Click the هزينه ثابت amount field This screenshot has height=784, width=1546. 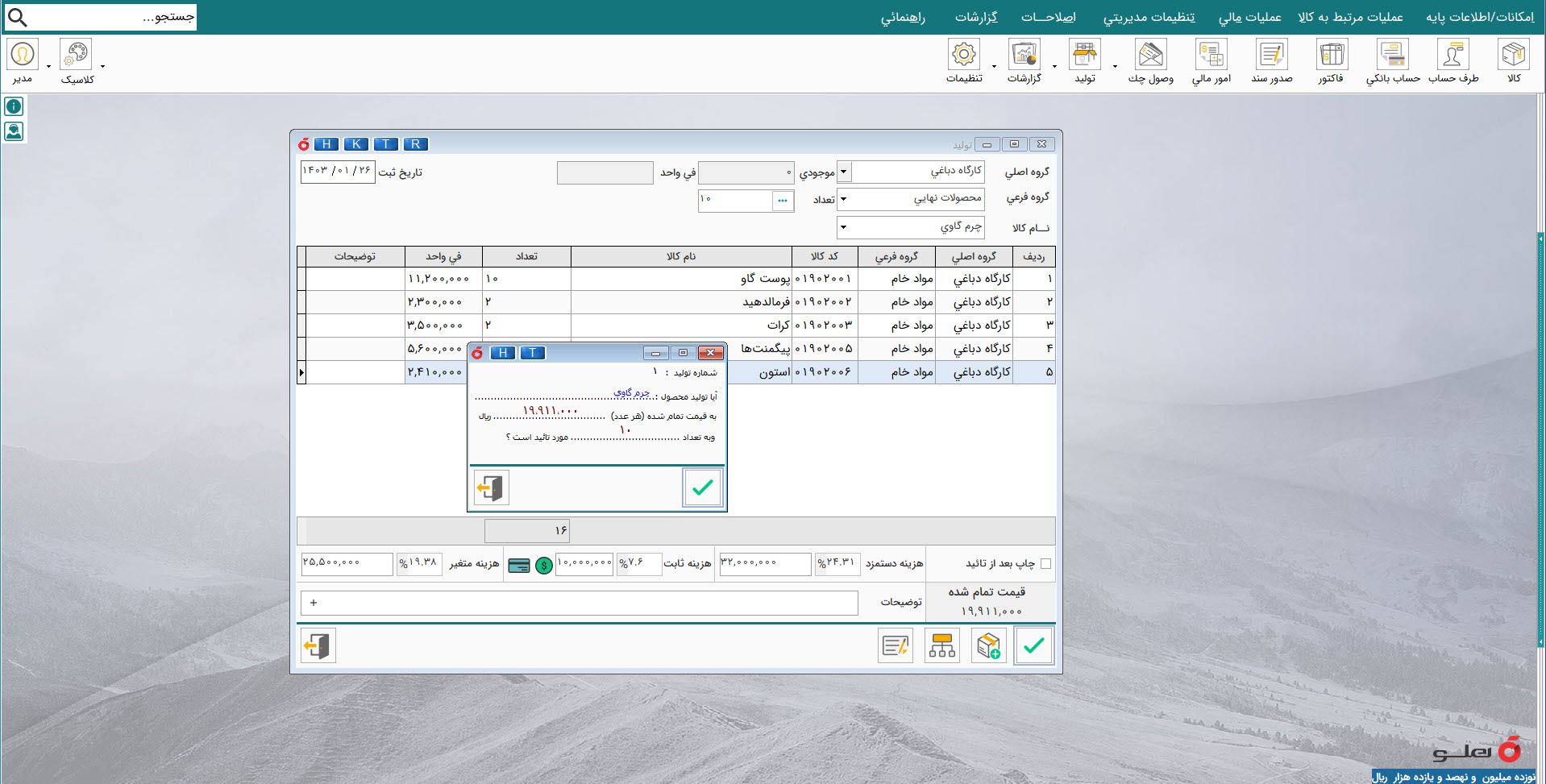[584, 564]
